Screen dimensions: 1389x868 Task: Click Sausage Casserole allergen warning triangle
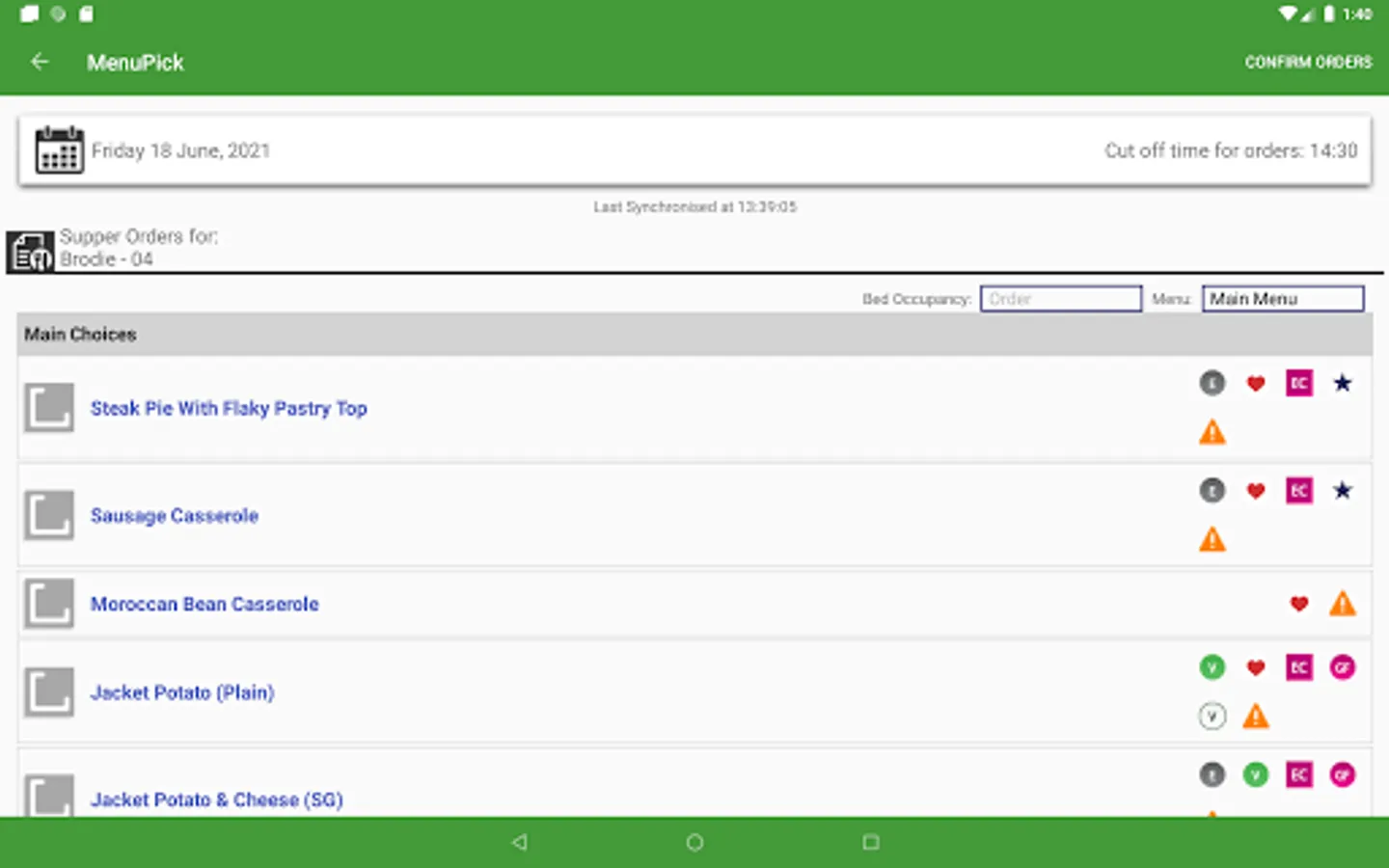tap(1212, 539)
